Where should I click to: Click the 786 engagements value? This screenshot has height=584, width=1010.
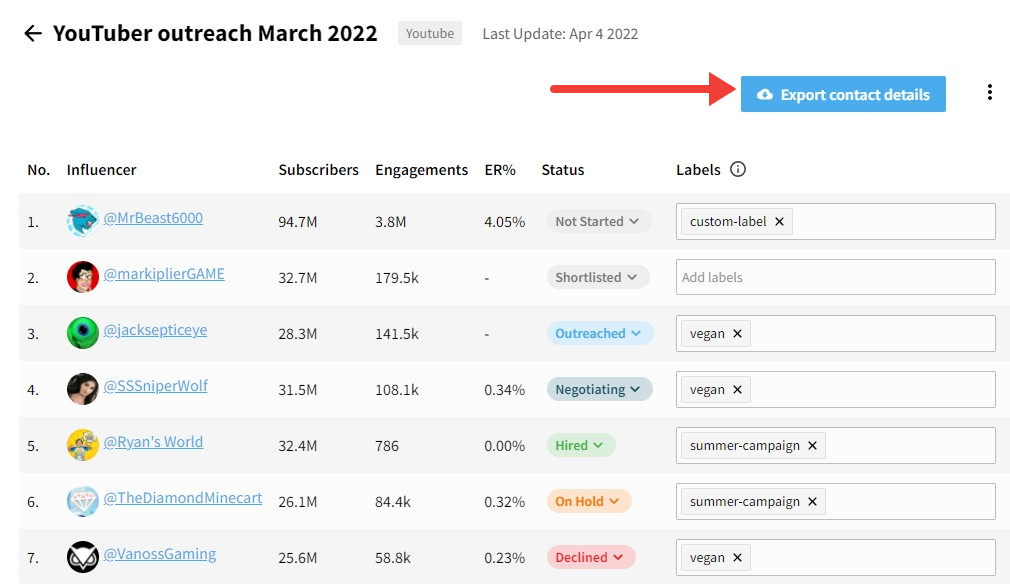coord(386,446)
